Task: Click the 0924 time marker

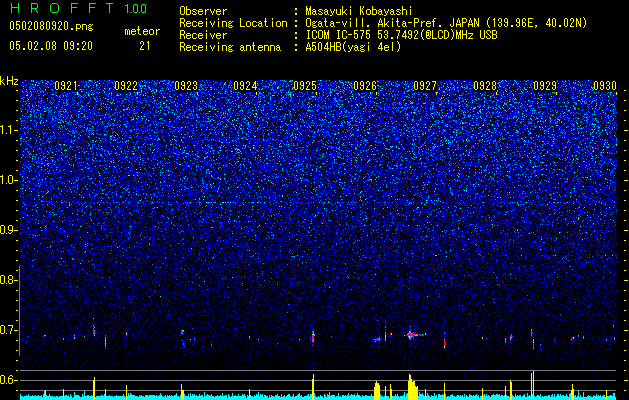Action: click(x=246, y=86)
